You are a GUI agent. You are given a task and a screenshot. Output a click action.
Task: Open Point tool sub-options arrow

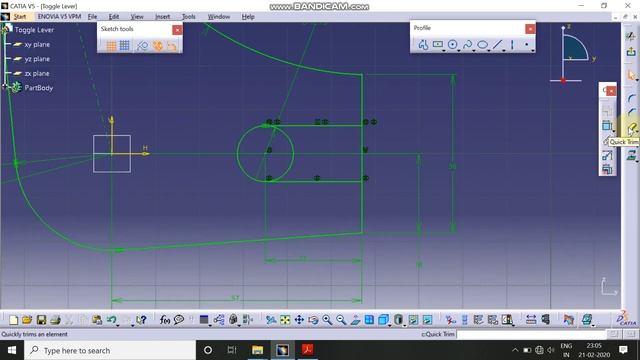click(533, 51)
